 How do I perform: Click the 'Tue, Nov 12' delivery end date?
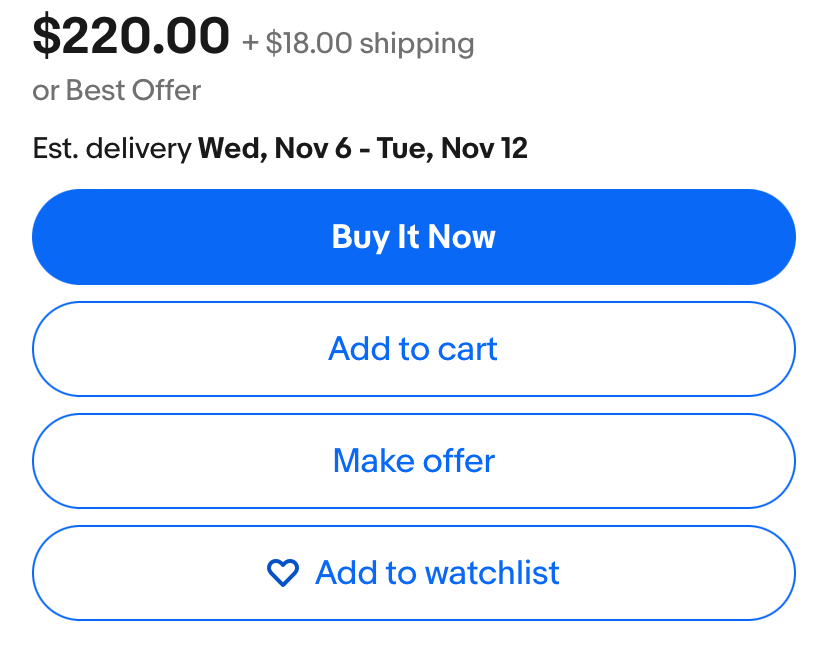(x=452, y=148)
